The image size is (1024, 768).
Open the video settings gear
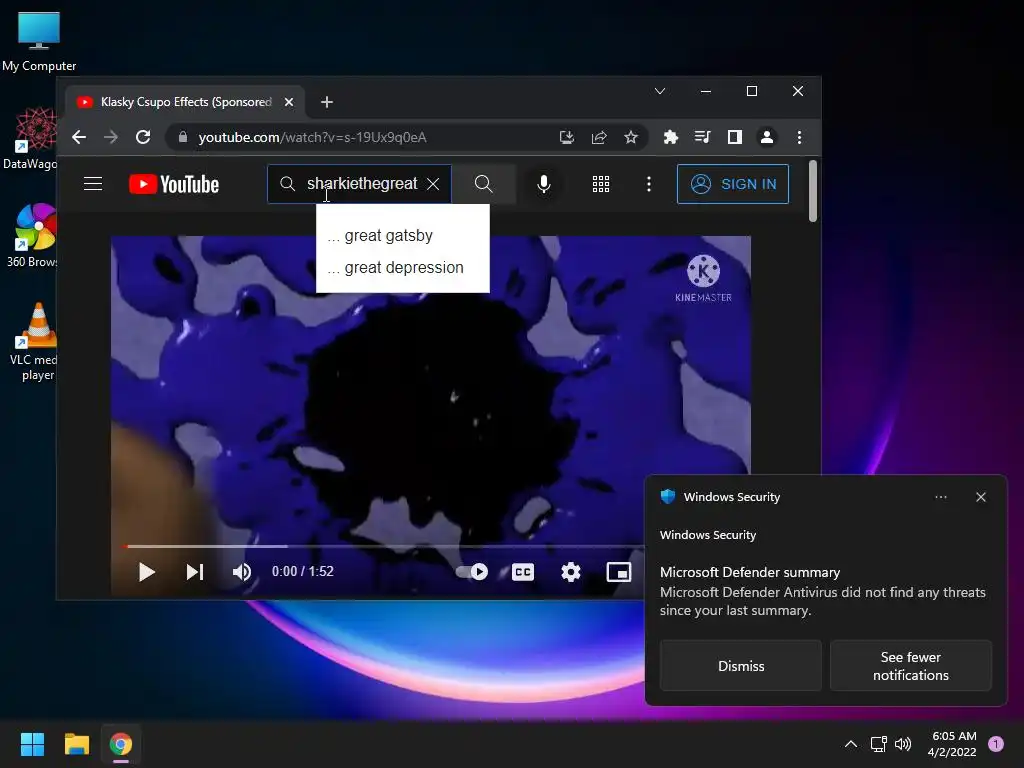pos(571,572)
